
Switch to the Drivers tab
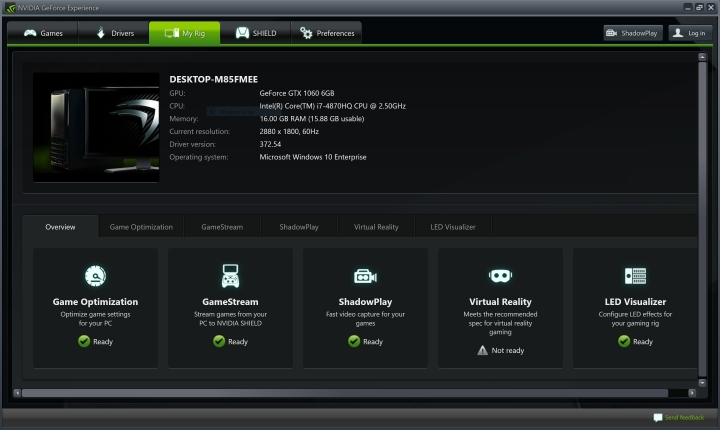point(114,33)
